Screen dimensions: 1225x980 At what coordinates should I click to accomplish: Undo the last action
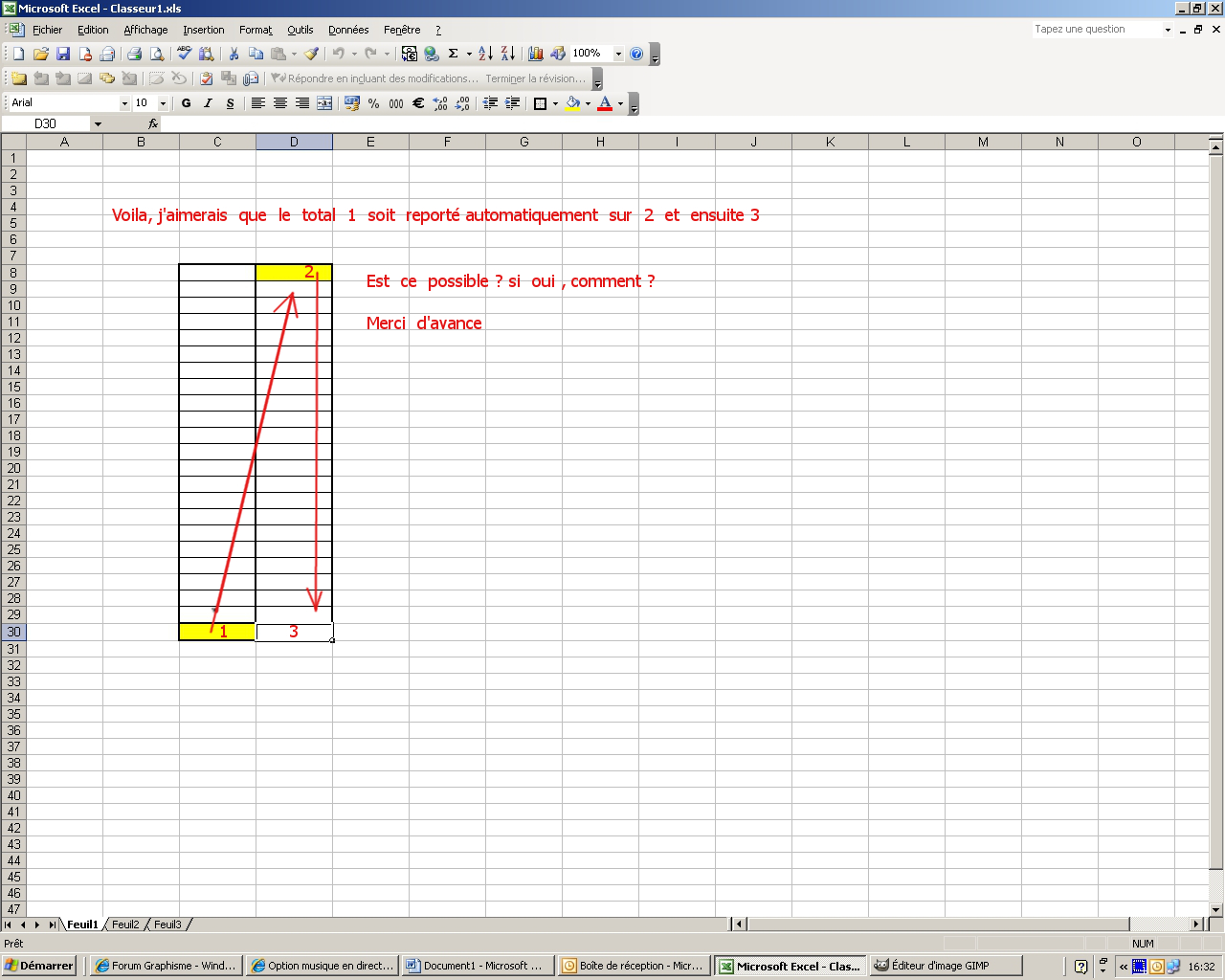338,54
